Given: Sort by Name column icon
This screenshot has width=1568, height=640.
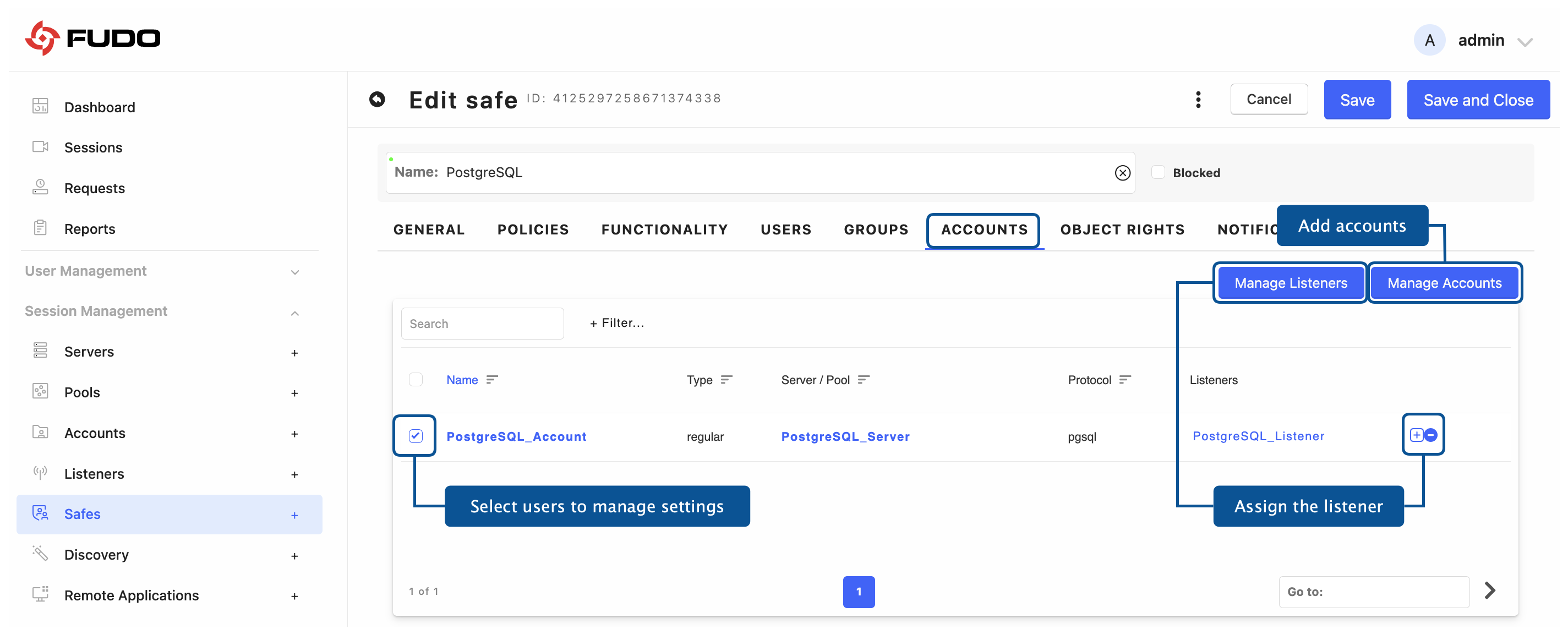Looking at the screenshot, I should [492, 380].
